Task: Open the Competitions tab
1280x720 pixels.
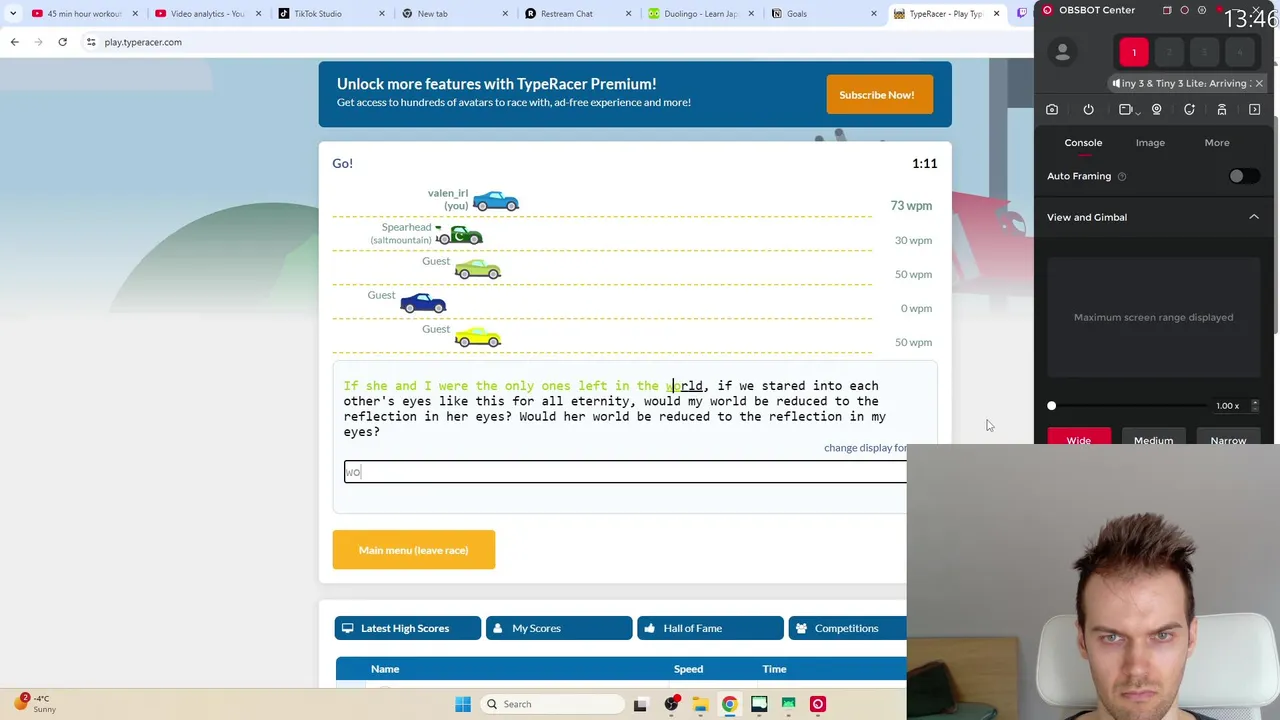Action: (x=847, y=628)
